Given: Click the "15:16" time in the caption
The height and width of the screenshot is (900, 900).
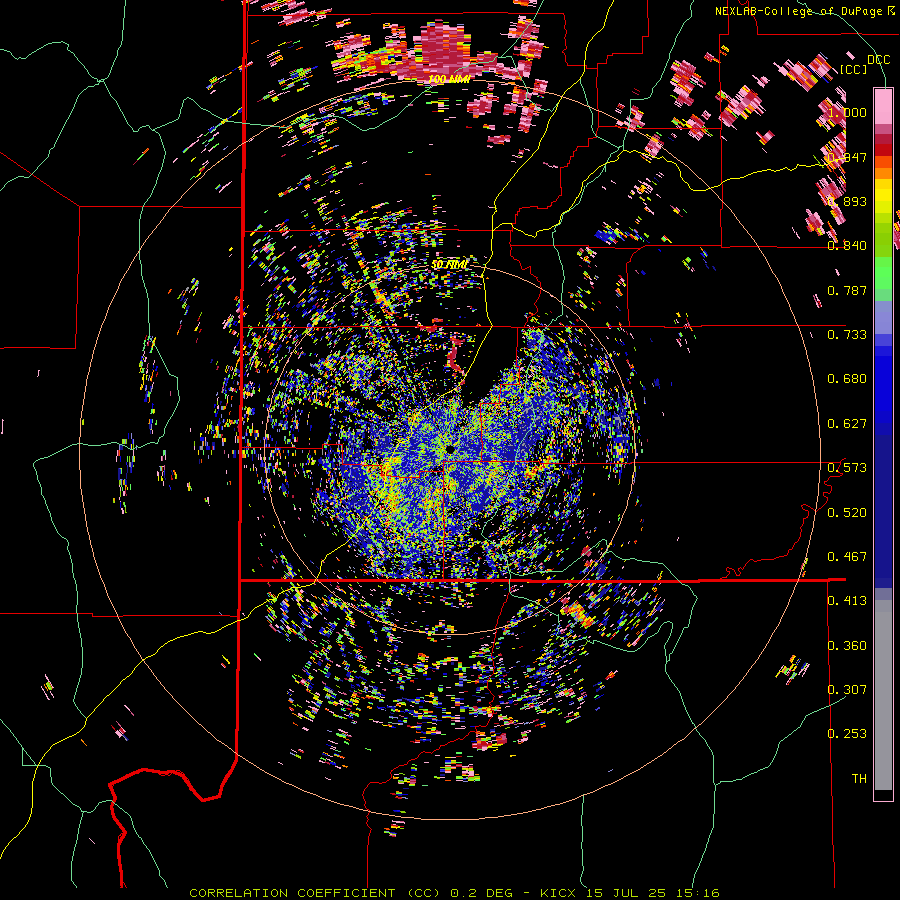Looking at the screenshot, I should tap(697, 893).
